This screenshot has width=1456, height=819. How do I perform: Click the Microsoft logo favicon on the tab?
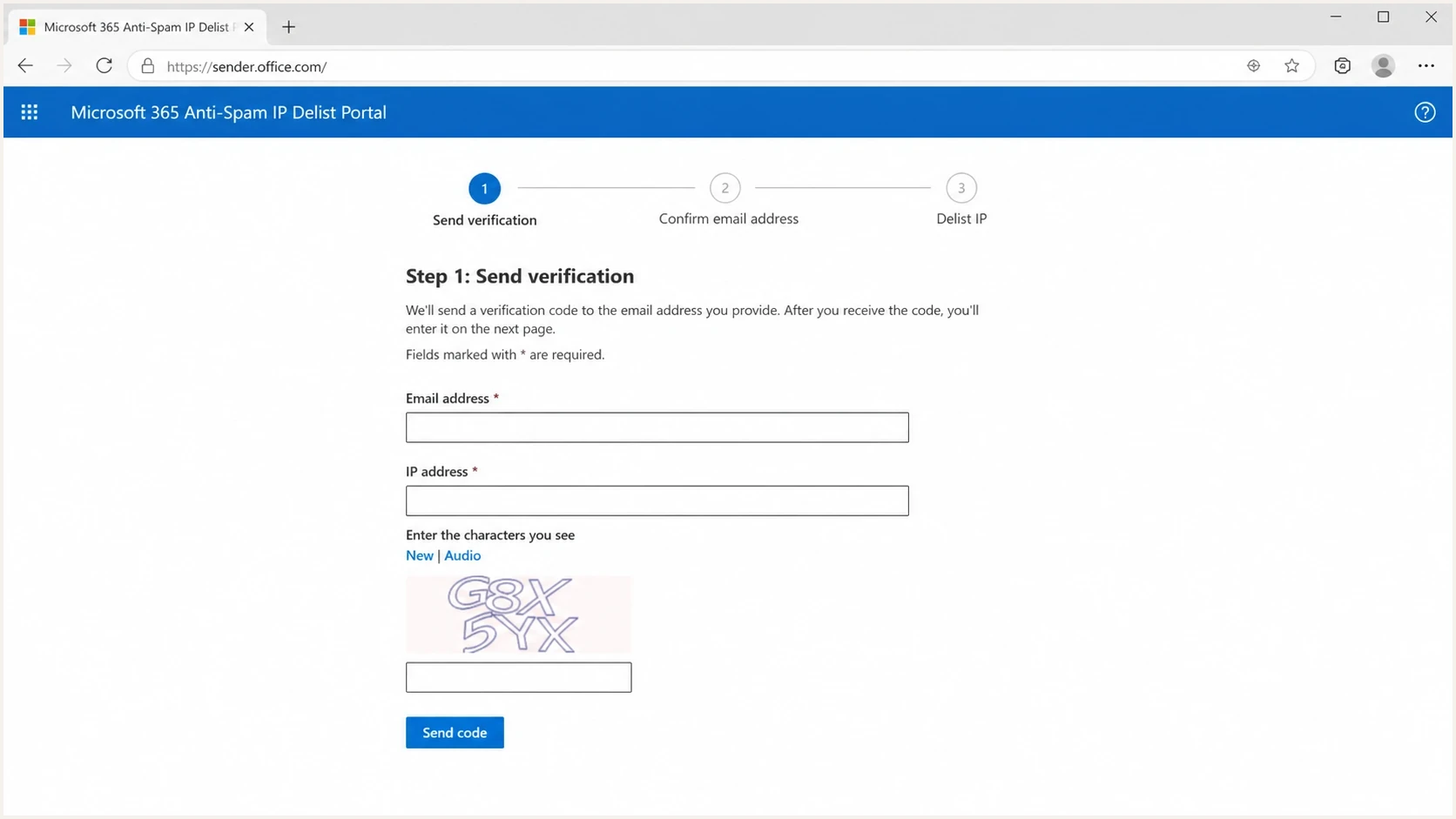(x=27, y=27)
